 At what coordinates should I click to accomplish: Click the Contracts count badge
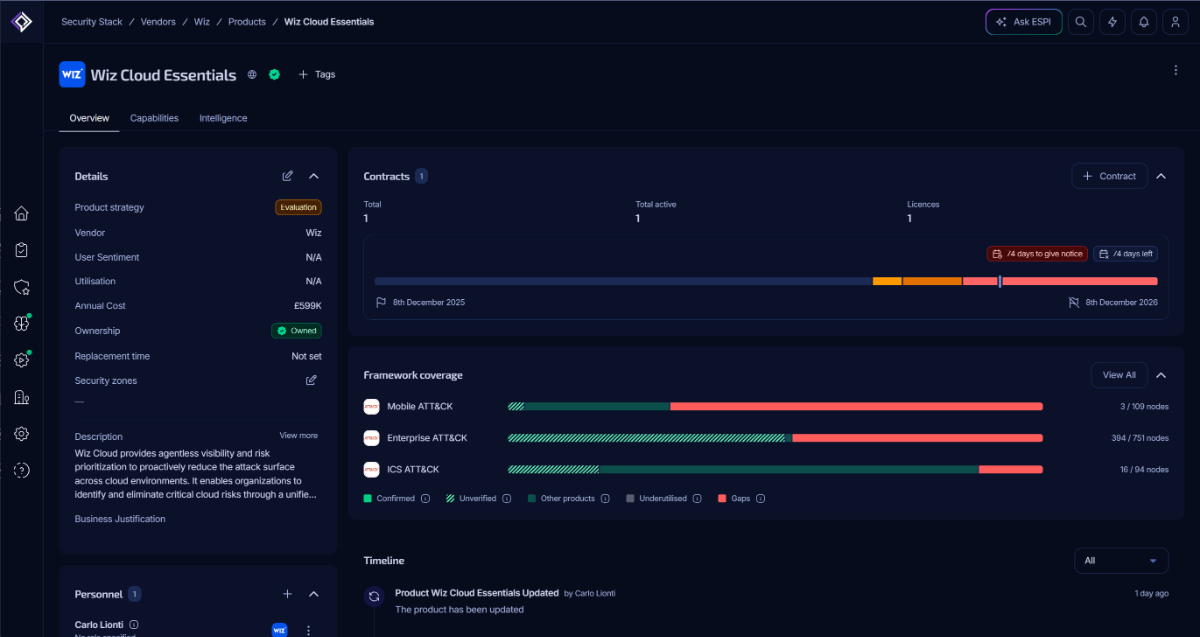click(x=421, y=176)
